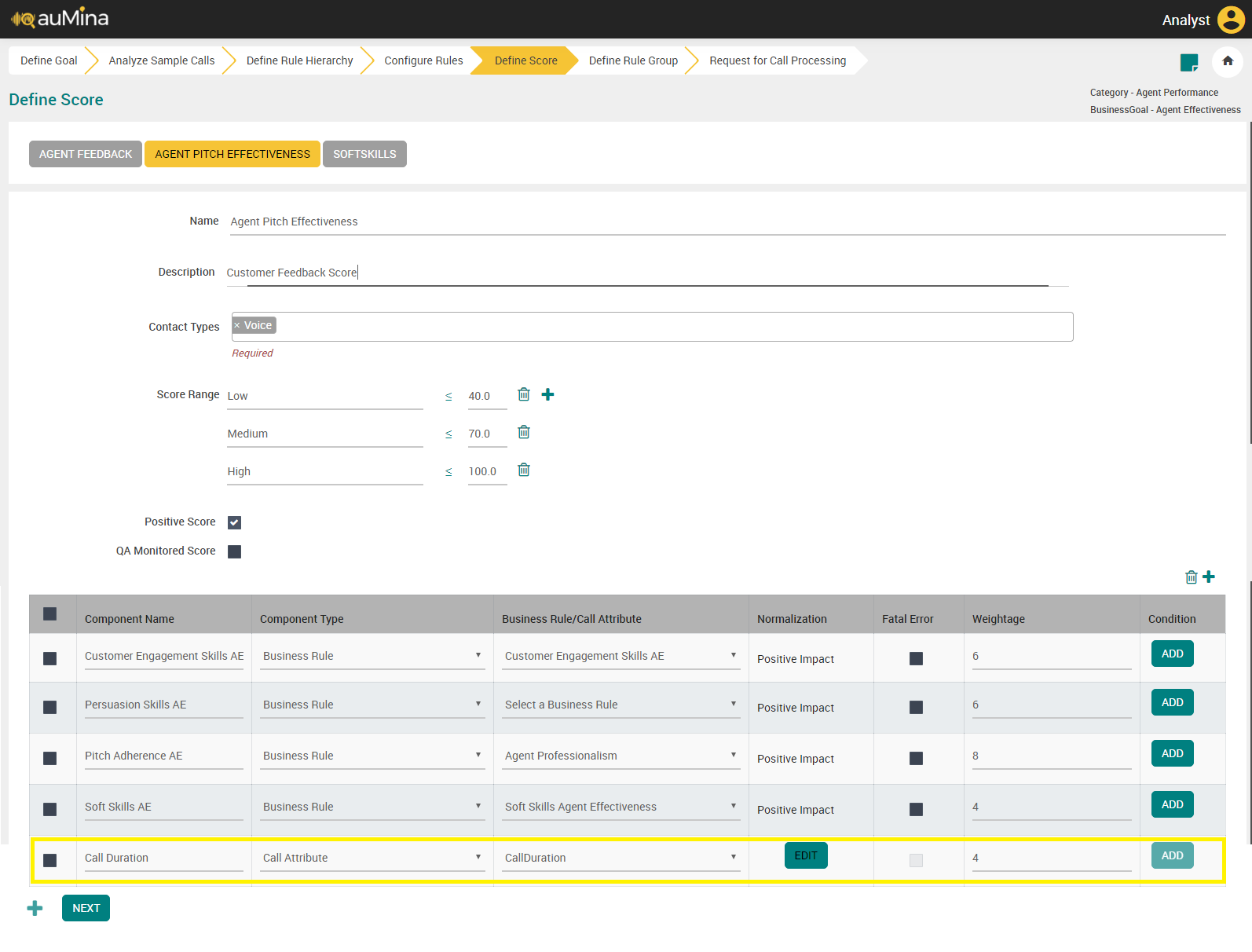This screenshot has width=1252, height=952.
Task: Toggle Fatal Error for Customer Engagement Skills AE
Action: point(916,658)
